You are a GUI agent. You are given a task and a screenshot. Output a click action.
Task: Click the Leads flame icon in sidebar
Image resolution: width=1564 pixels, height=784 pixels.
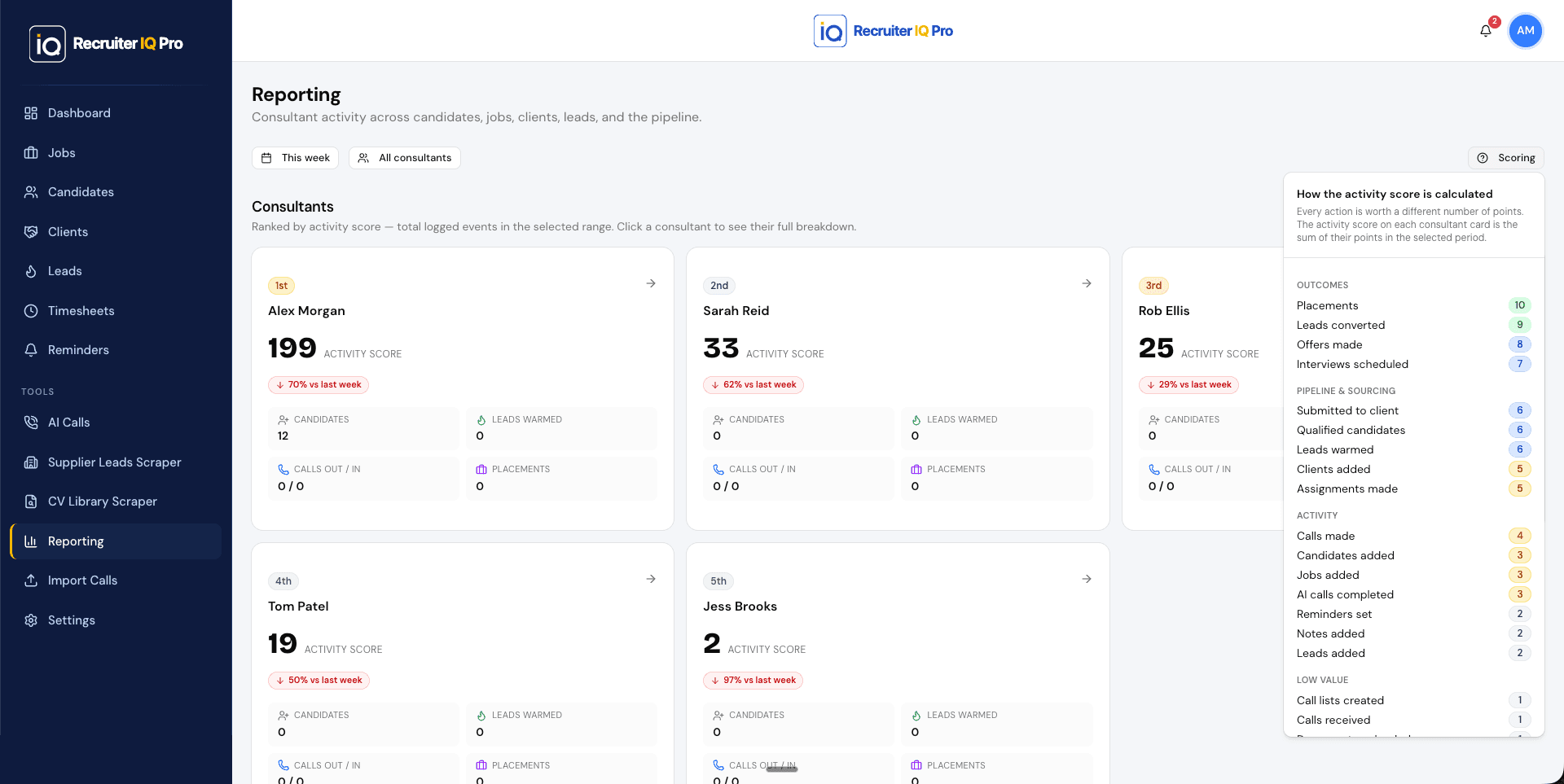click(31, 271)
